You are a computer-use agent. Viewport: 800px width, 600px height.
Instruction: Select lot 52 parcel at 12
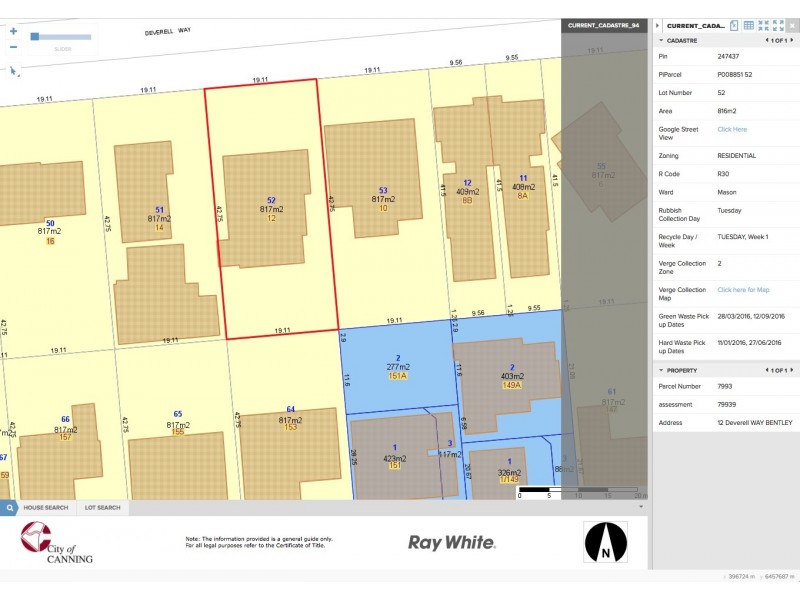(x=271, y=209)
